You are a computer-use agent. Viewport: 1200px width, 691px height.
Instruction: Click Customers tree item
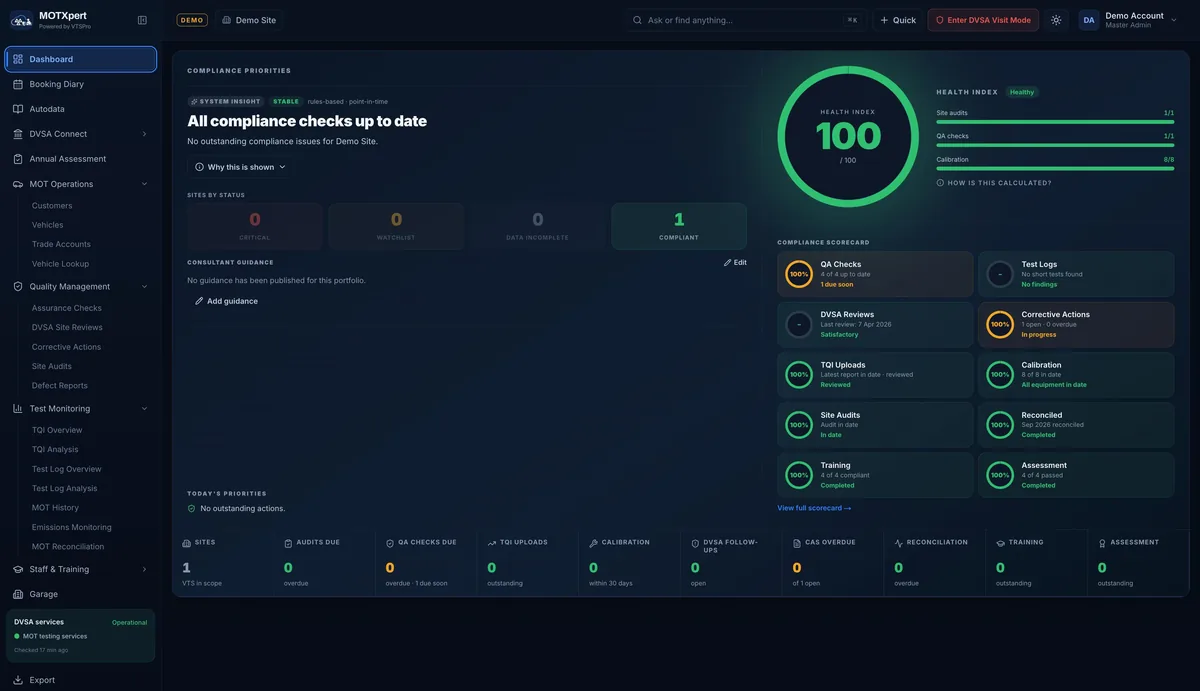tap(52, 205)
